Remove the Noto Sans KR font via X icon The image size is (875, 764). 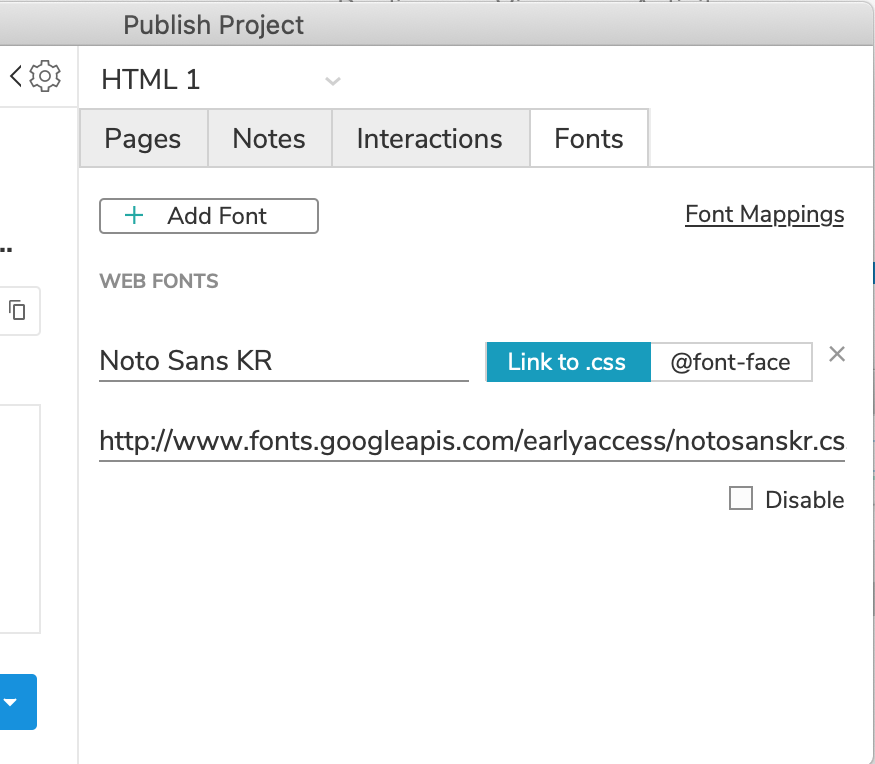(837, 354)
